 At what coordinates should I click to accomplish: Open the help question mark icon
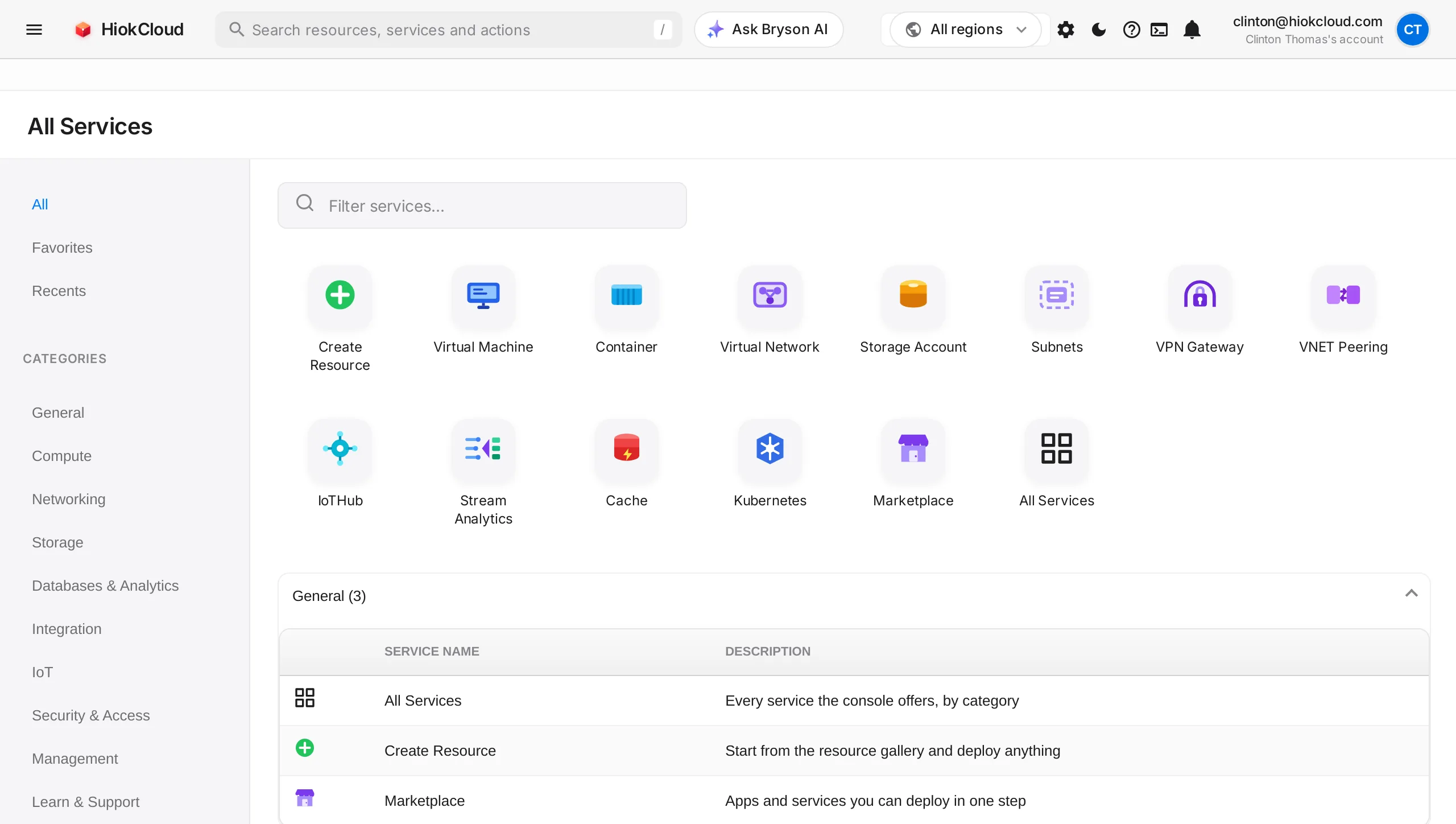click(x=1131, y=30)
